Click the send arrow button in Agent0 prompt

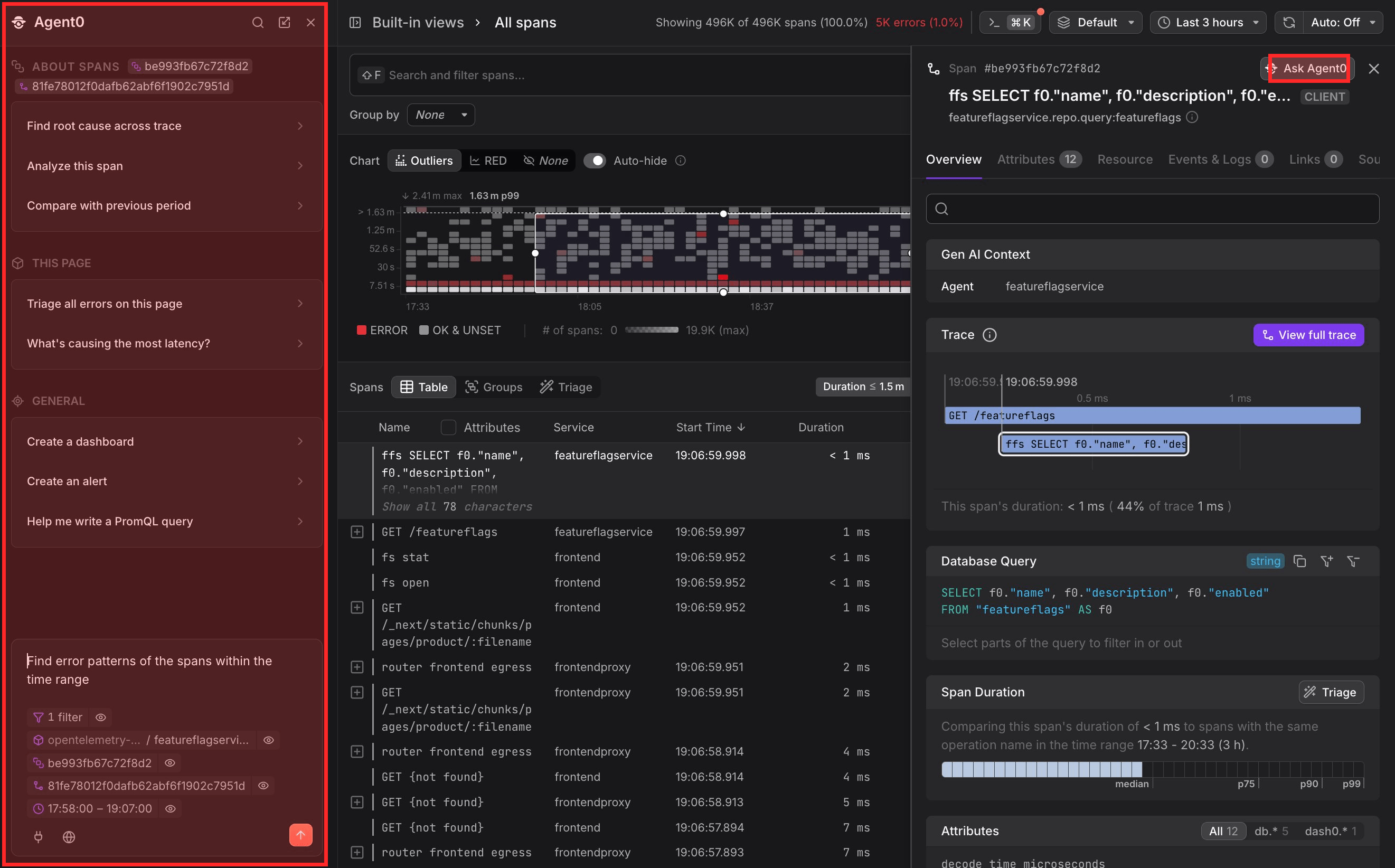(301, 835)
